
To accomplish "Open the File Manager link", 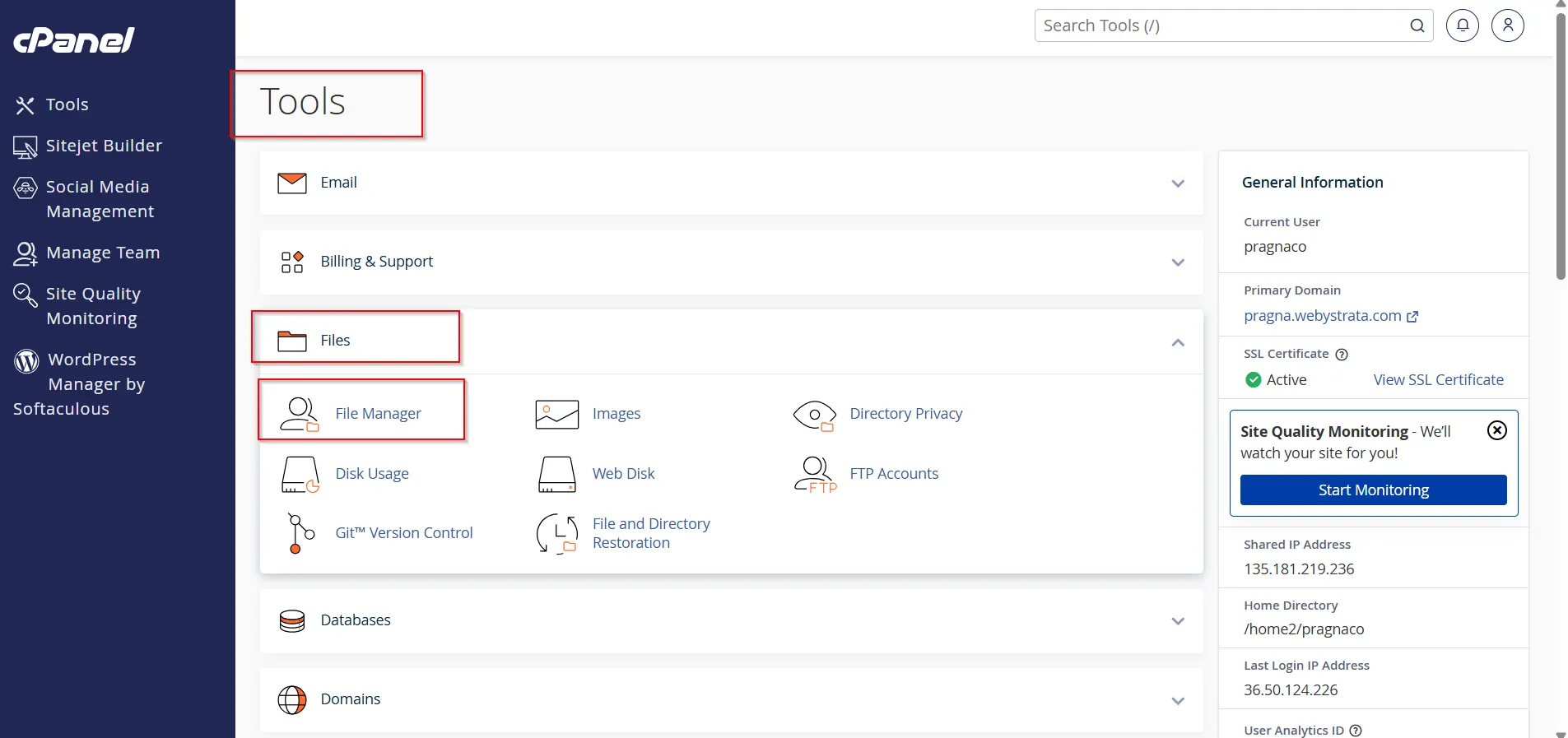I will (x=378, y=414).
